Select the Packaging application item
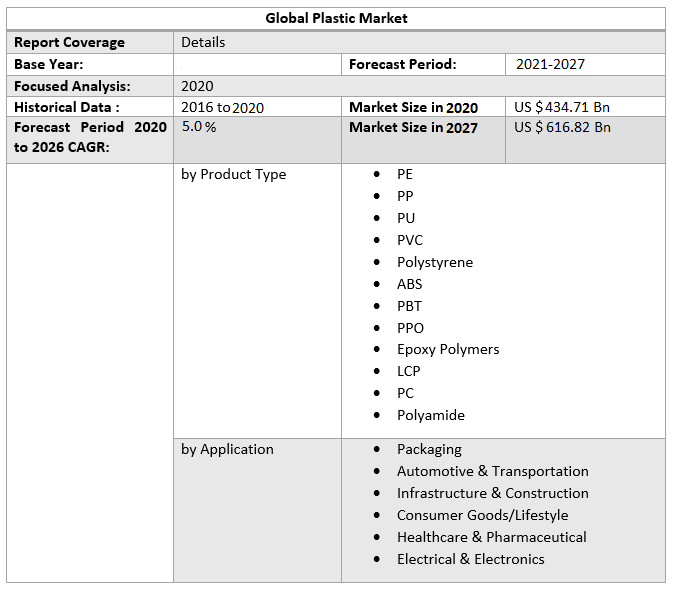The width and height of the screenshot is (673, 590). coord(429,449)
